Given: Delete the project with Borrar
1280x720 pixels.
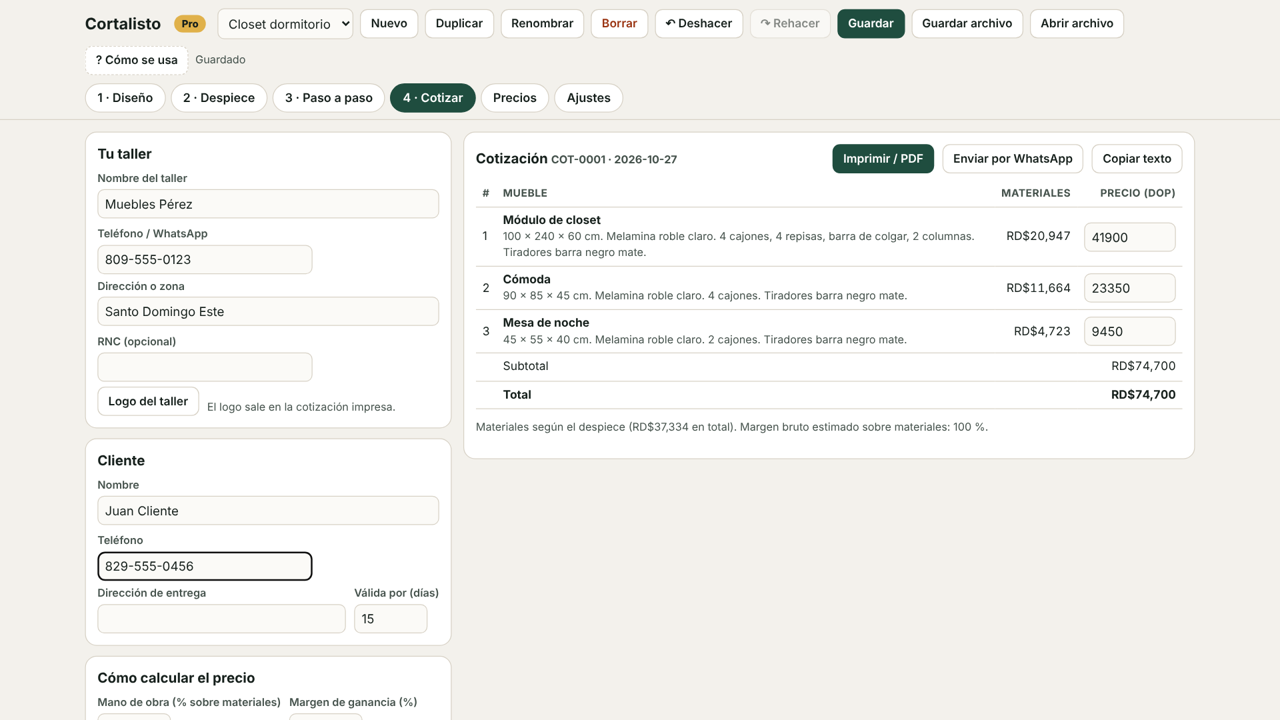Looking at the screenshot, I should [x=619, y=23].
